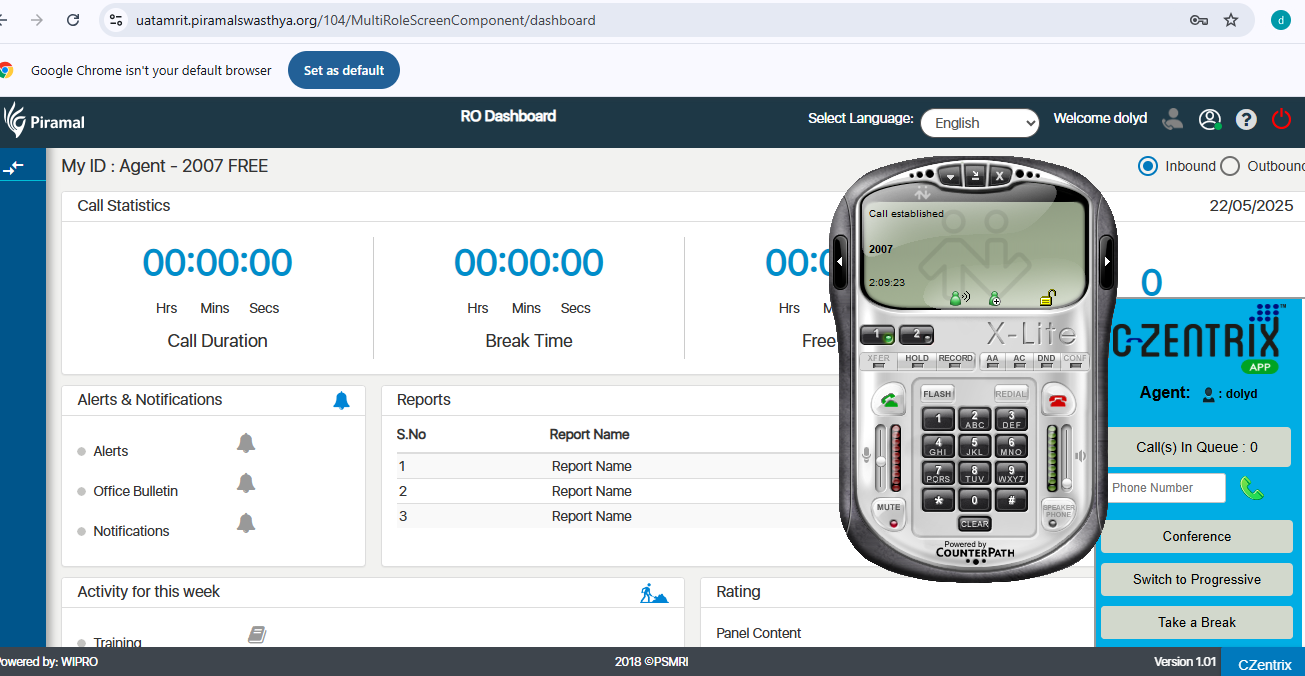Open help question-mark icon
This screenshot has height=676, width=1305.
tap(1246, 119)
